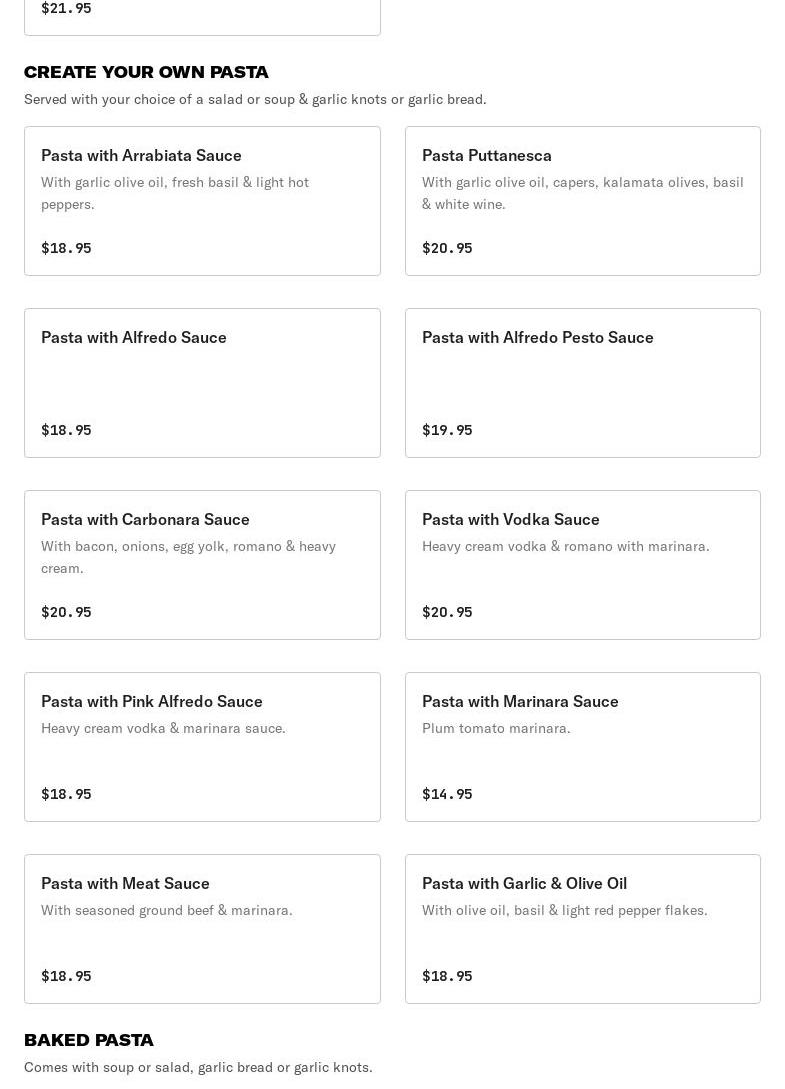Select the Pasta Puttanesca menu card
Viewport: 785px width, 1089px height.
click(583, 201)
